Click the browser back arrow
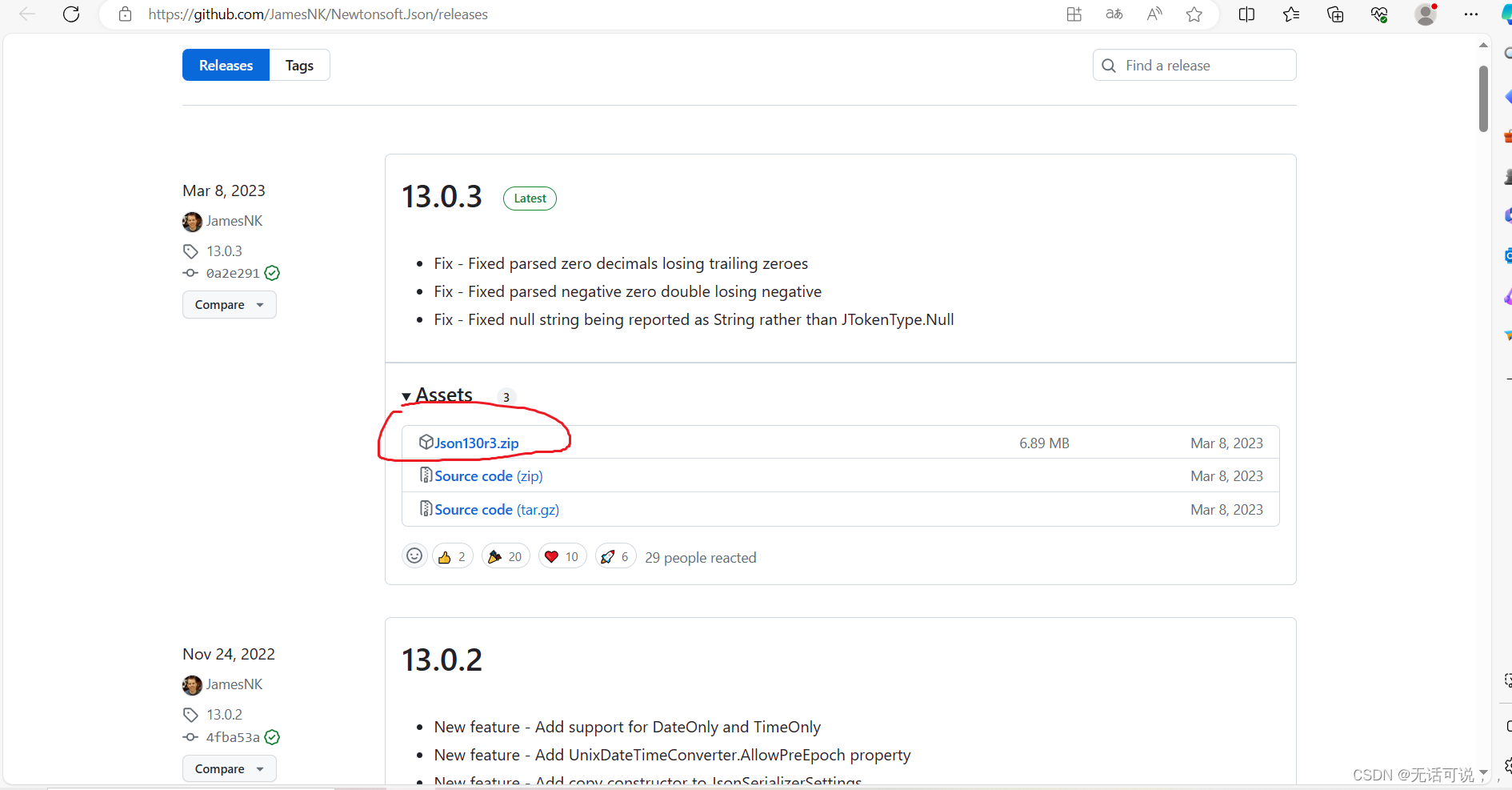The width and height of the screenshot is (1512, 790). [x=27, y=14]
